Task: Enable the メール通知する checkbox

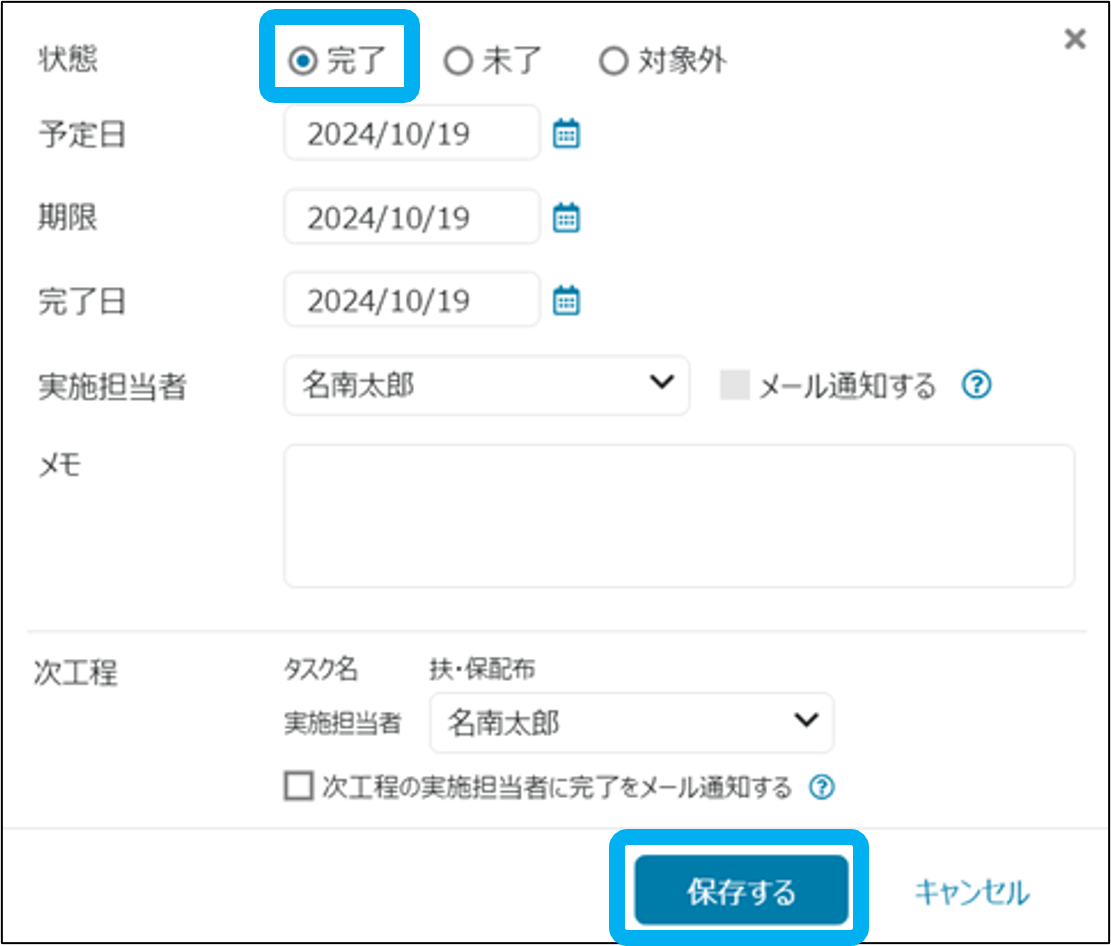Action: (x=735, y=386)
